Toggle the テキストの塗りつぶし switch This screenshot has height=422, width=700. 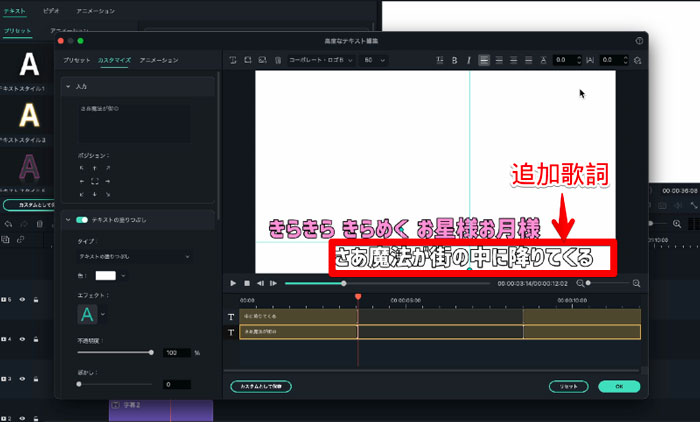[82, 219]
